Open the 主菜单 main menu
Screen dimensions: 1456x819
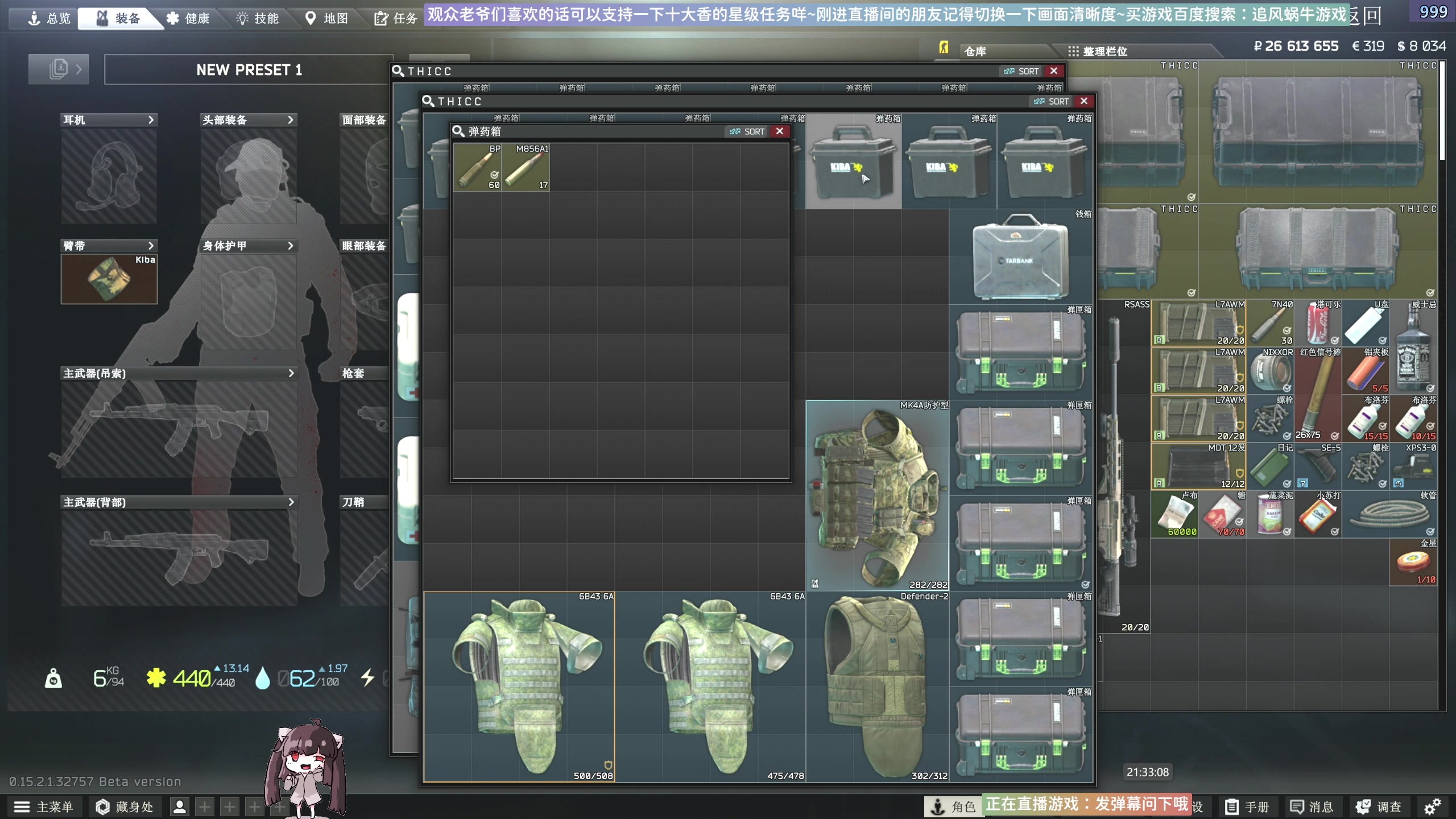pos(44,806)
